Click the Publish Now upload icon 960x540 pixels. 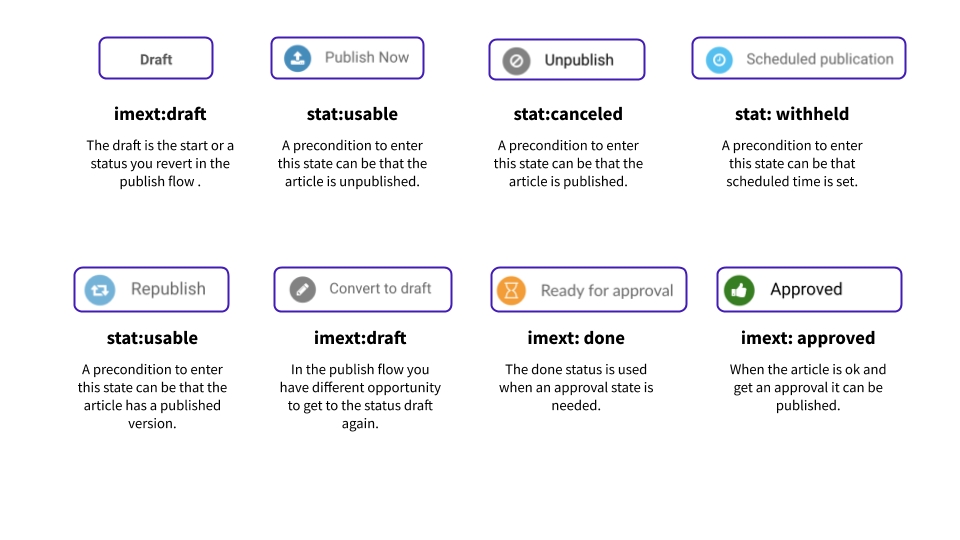click(x=297, y=58)
